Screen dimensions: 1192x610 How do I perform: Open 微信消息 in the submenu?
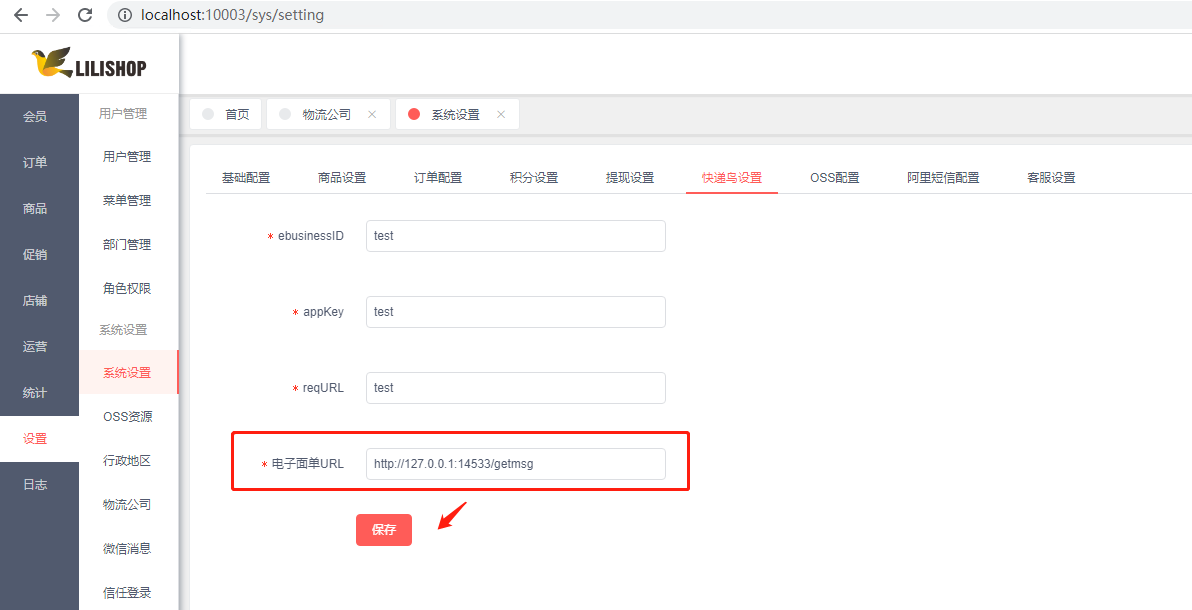[128, 548]
